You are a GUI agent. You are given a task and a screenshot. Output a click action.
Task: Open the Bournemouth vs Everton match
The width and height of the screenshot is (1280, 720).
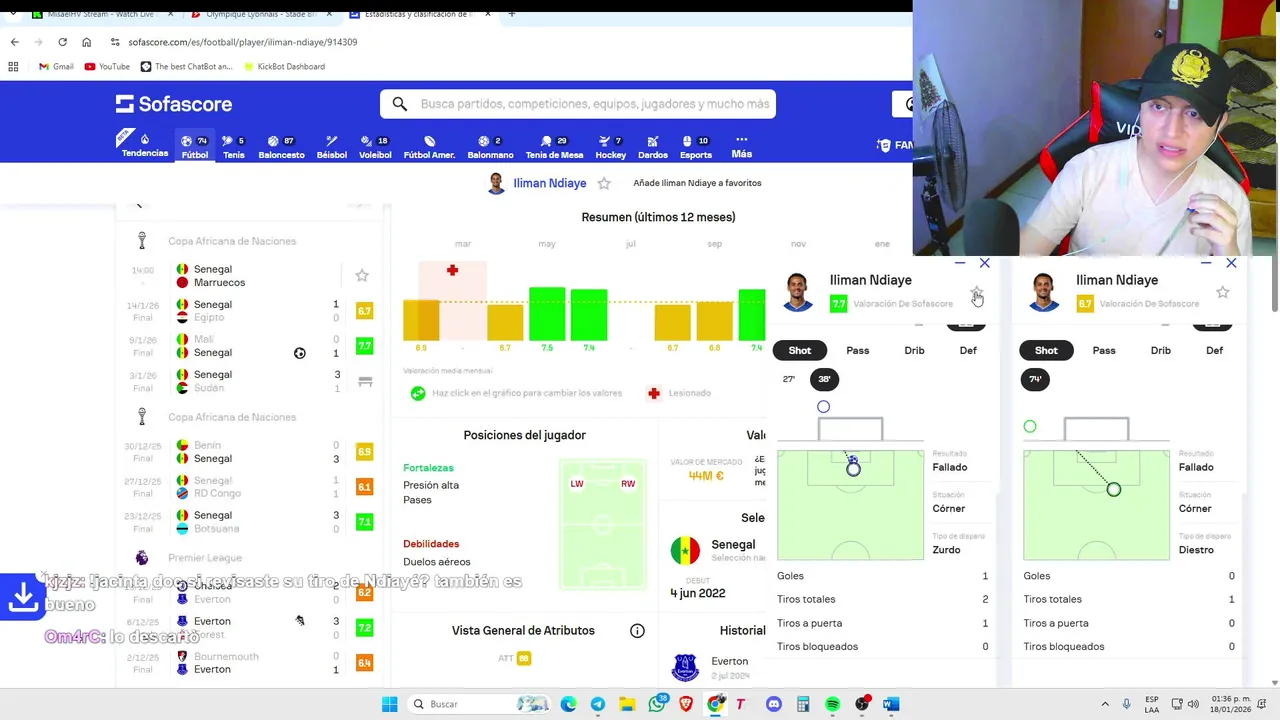(x=248, y=663)
